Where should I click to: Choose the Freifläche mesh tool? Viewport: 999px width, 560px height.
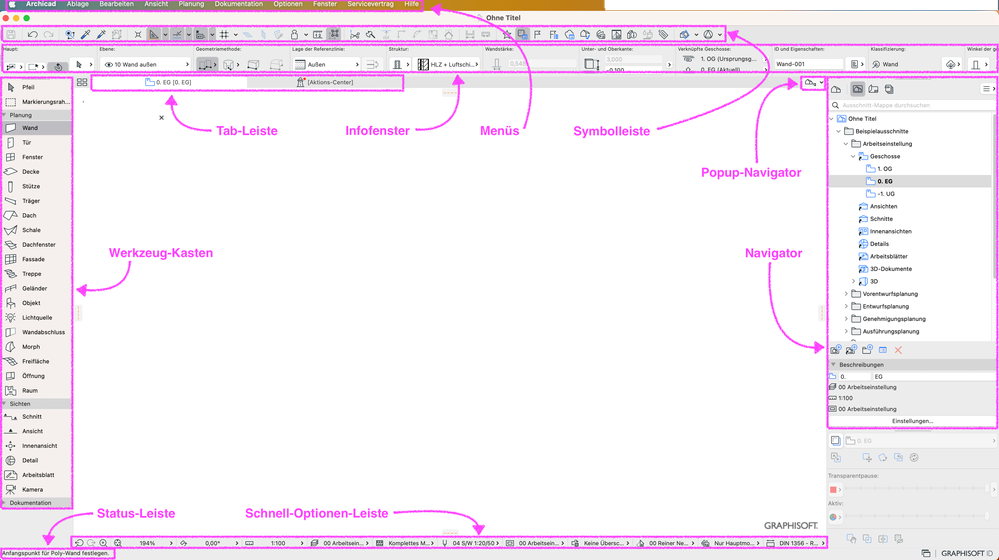click(37, 362)
